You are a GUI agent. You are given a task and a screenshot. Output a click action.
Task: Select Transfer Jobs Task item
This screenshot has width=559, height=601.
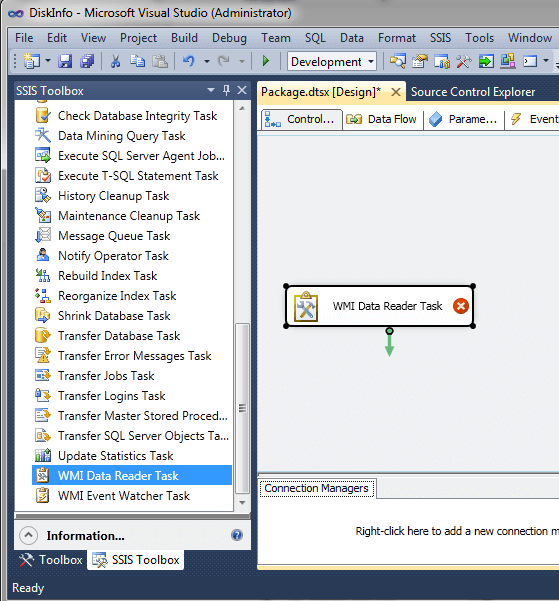coord(132,376)
